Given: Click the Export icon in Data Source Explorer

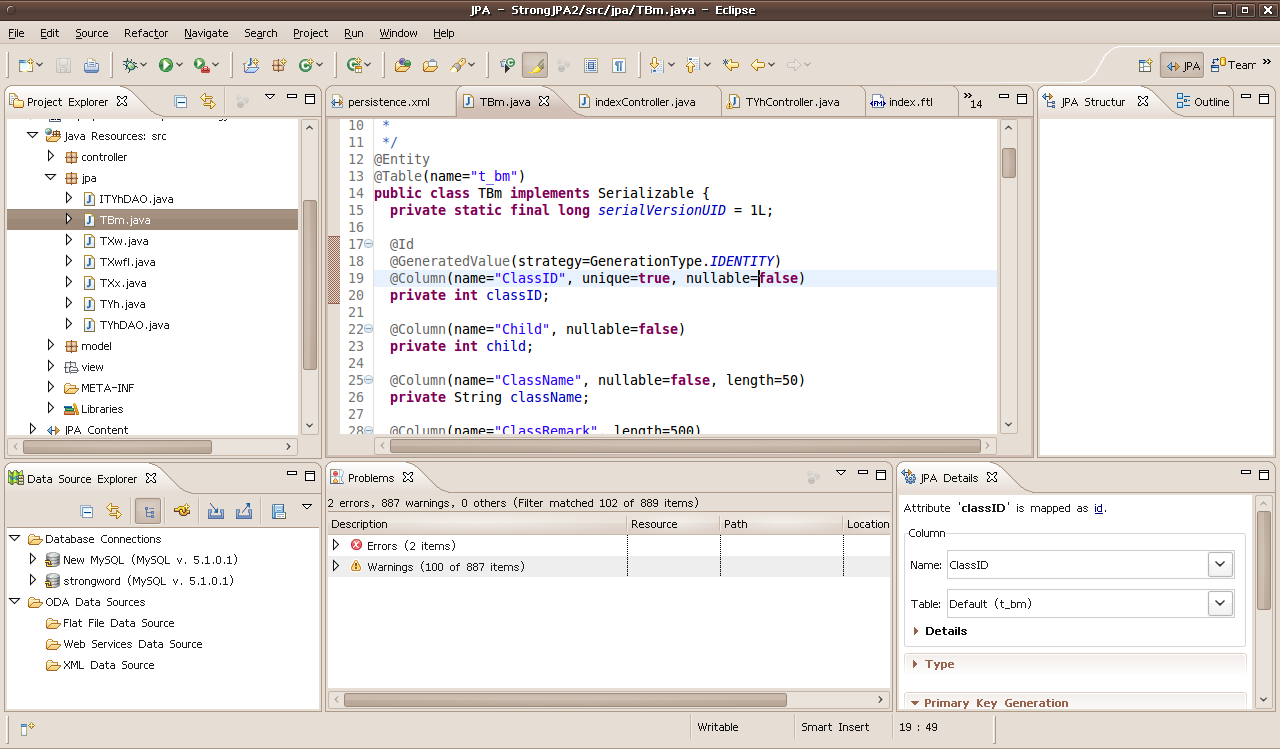Looking at the screenshot, I should click(x=243, y=511).
